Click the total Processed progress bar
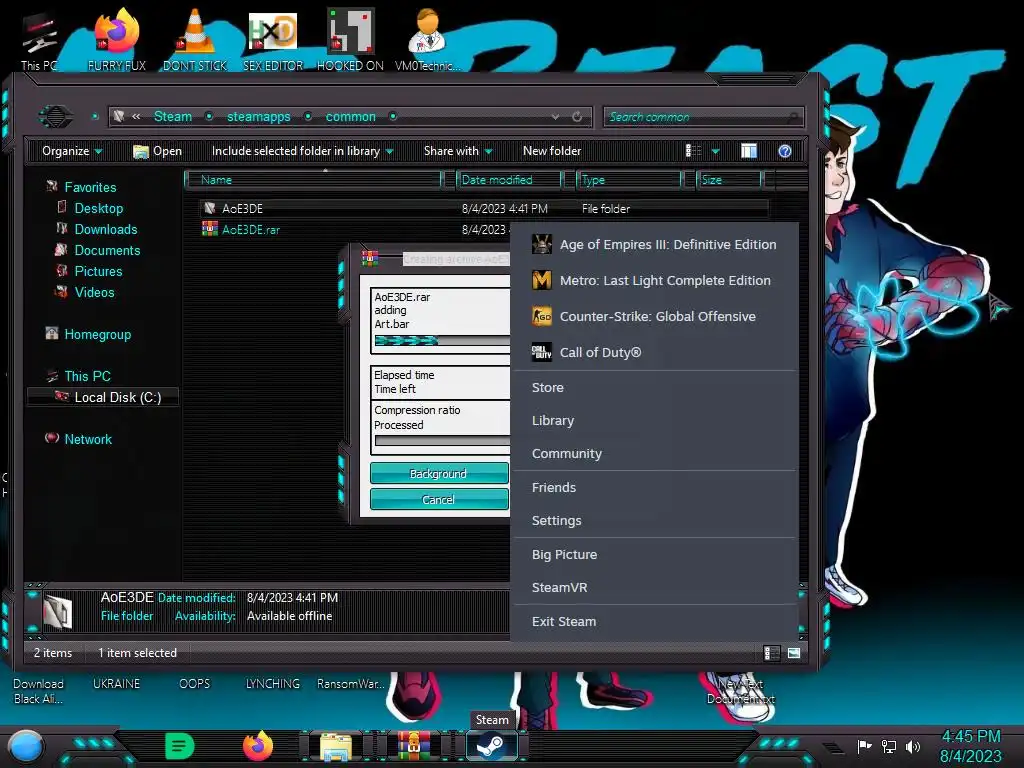The width and height of the screenshot is (1024, 768). pyautogui.click(x=442, y=441)
